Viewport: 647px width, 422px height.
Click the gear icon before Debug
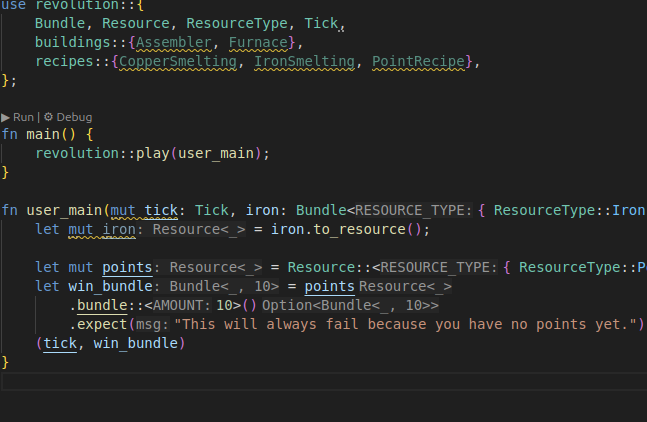(x=48, y=117)
